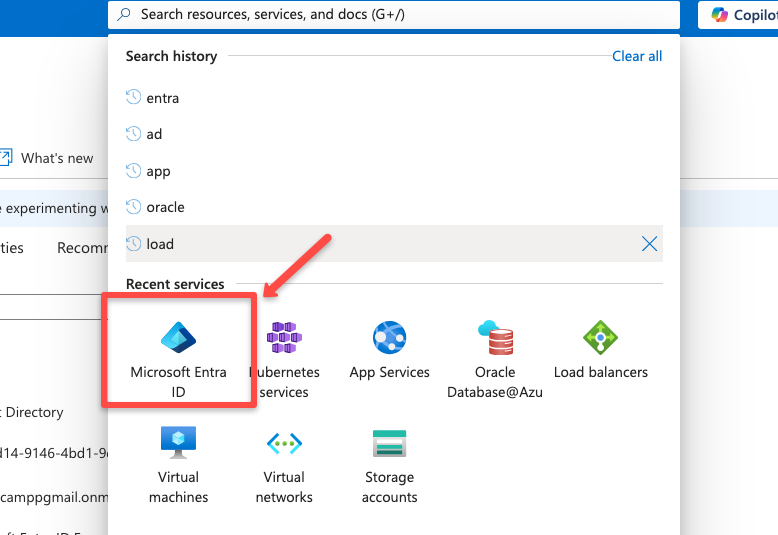Click the history clock icon beside ad

tap(133, 134)
